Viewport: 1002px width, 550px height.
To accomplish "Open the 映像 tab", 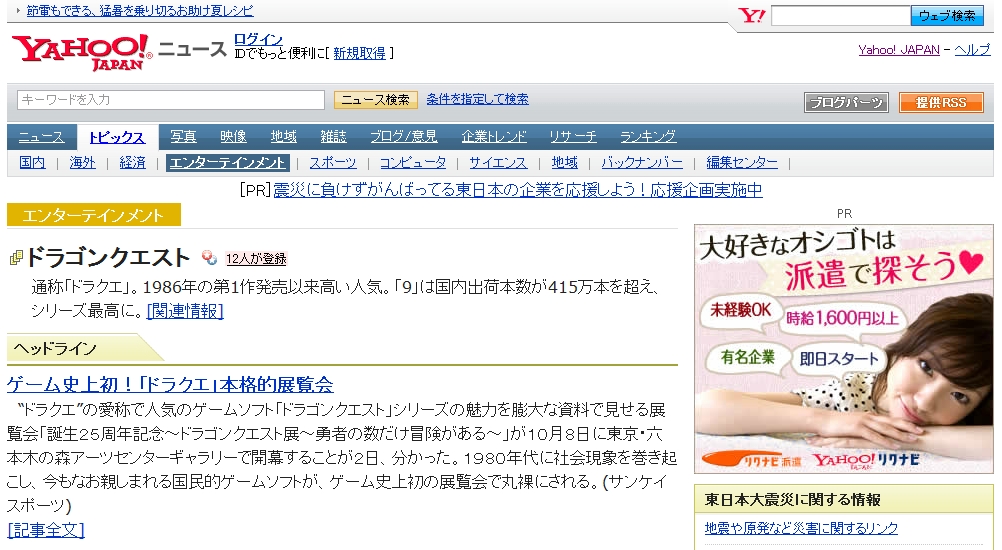I will (x=233, y=137).
